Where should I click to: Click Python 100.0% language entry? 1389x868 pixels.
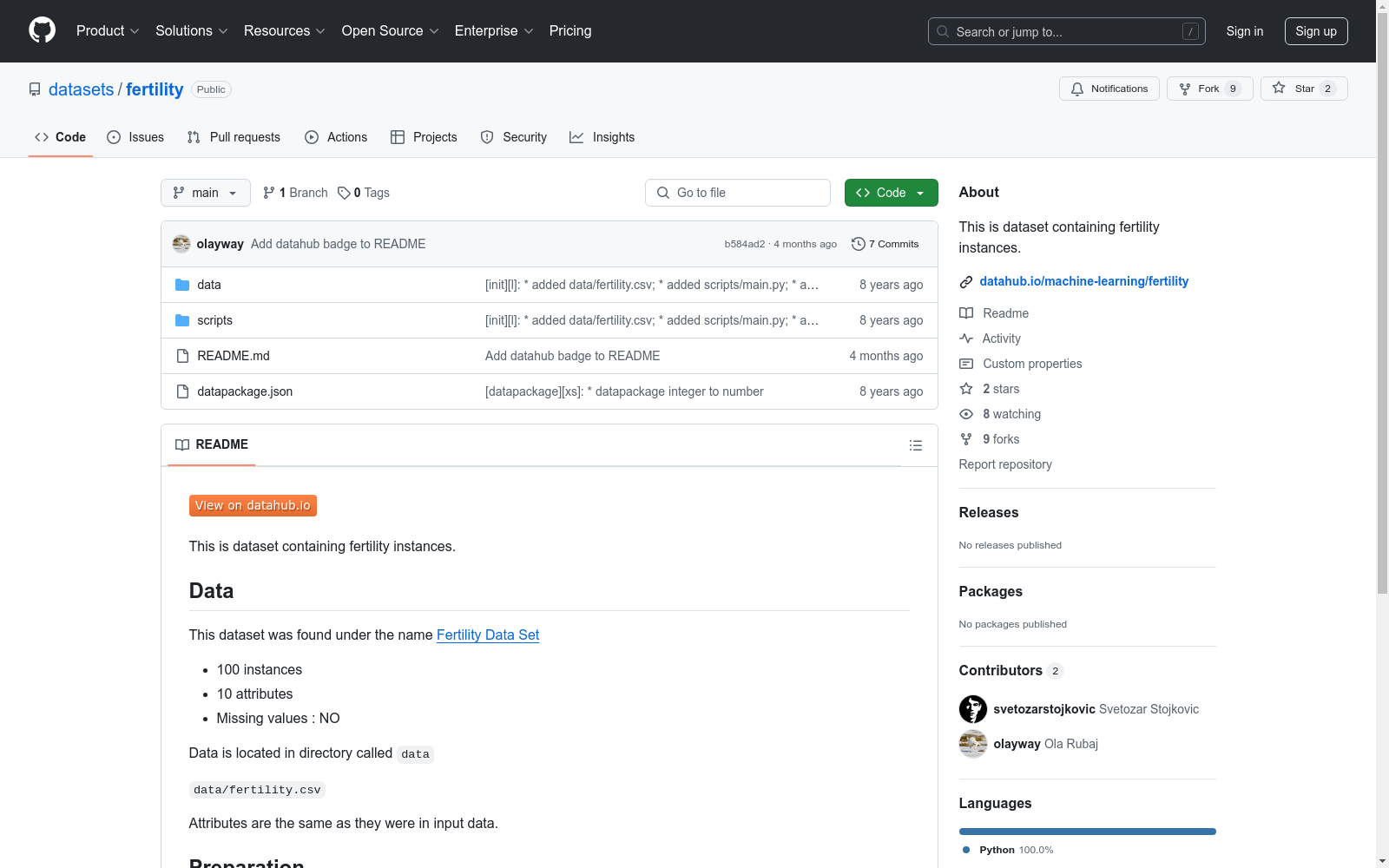click(x=1008, y=850)
